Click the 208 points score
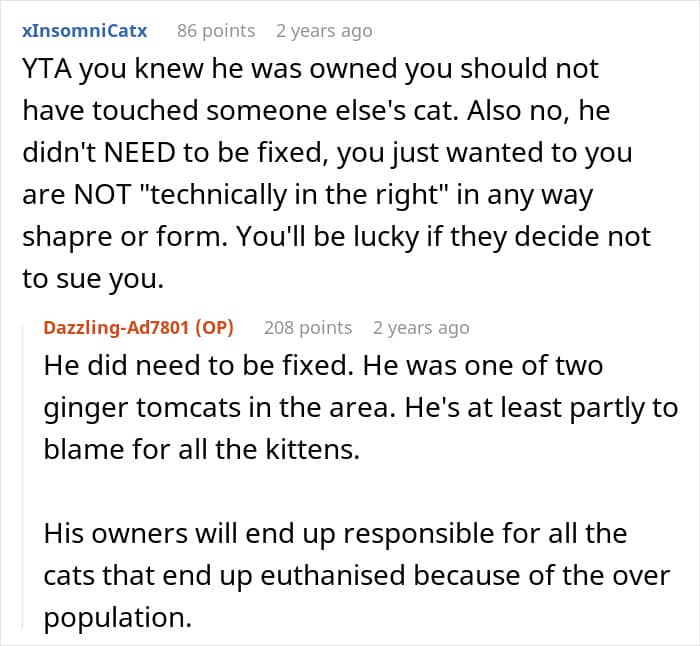Viewport: 700px width, 646px height. 308,327
